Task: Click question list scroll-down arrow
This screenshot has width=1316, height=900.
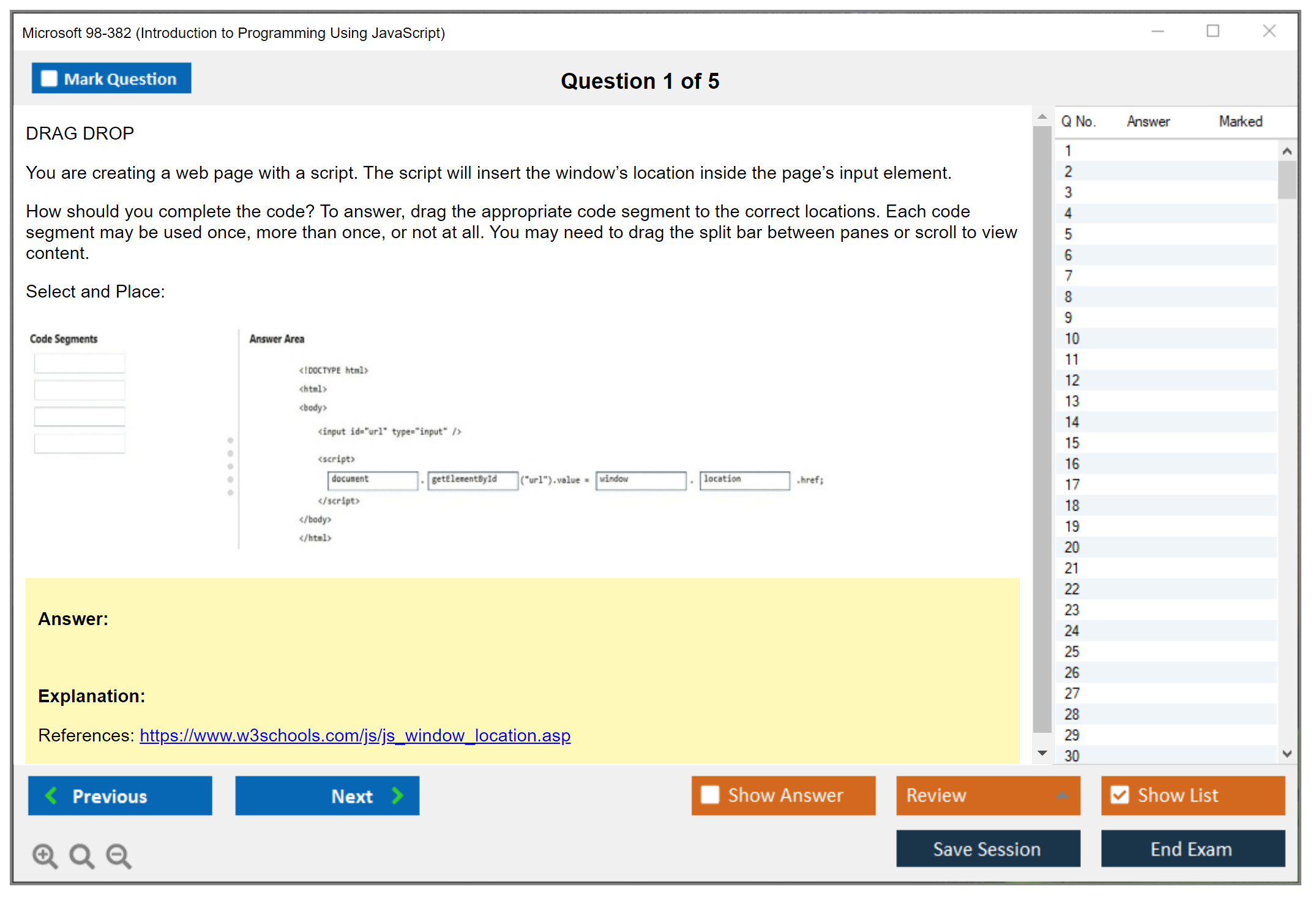Action: click(1287, 754)
